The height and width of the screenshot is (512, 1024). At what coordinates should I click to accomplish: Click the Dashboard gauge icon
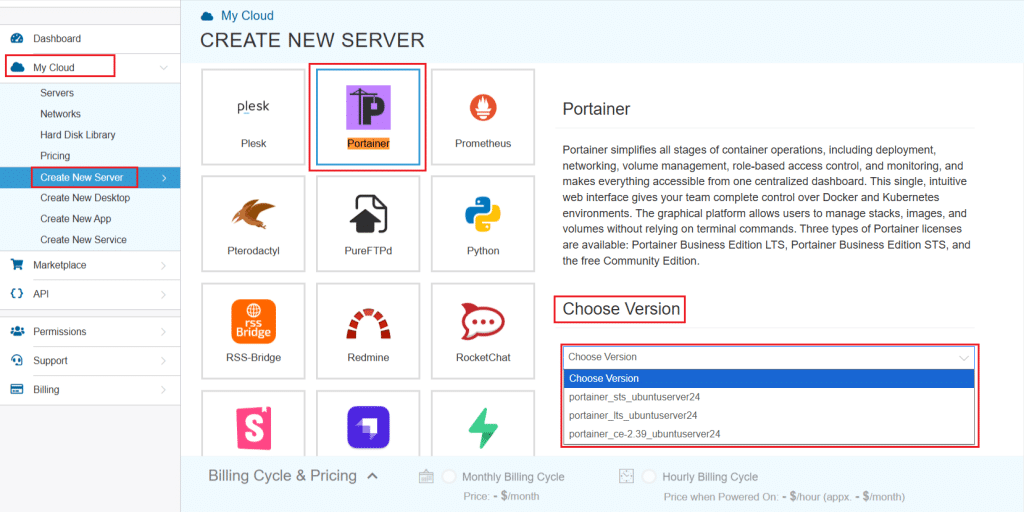point(17,39)
